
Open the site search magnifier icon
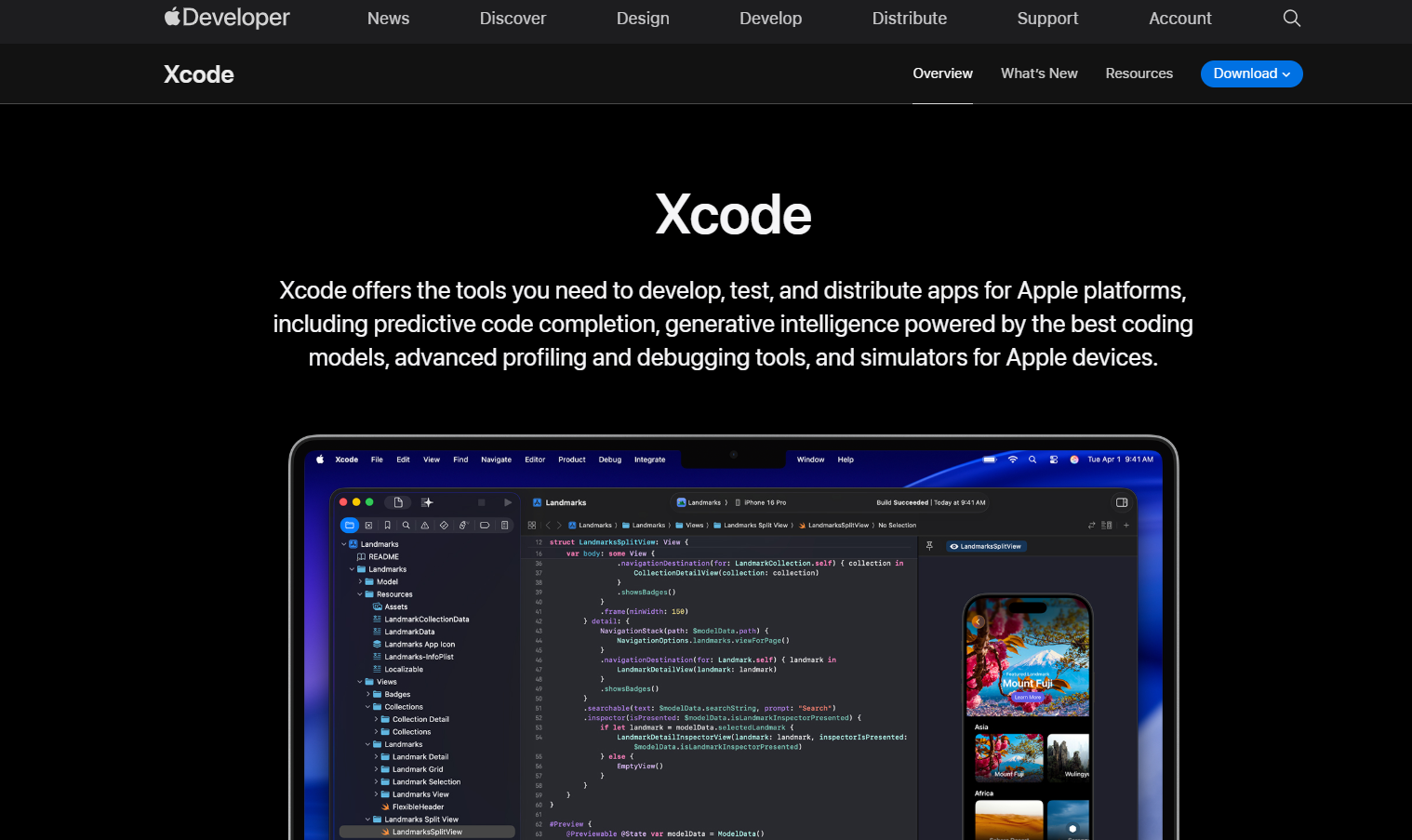[x=1292, y=18]
